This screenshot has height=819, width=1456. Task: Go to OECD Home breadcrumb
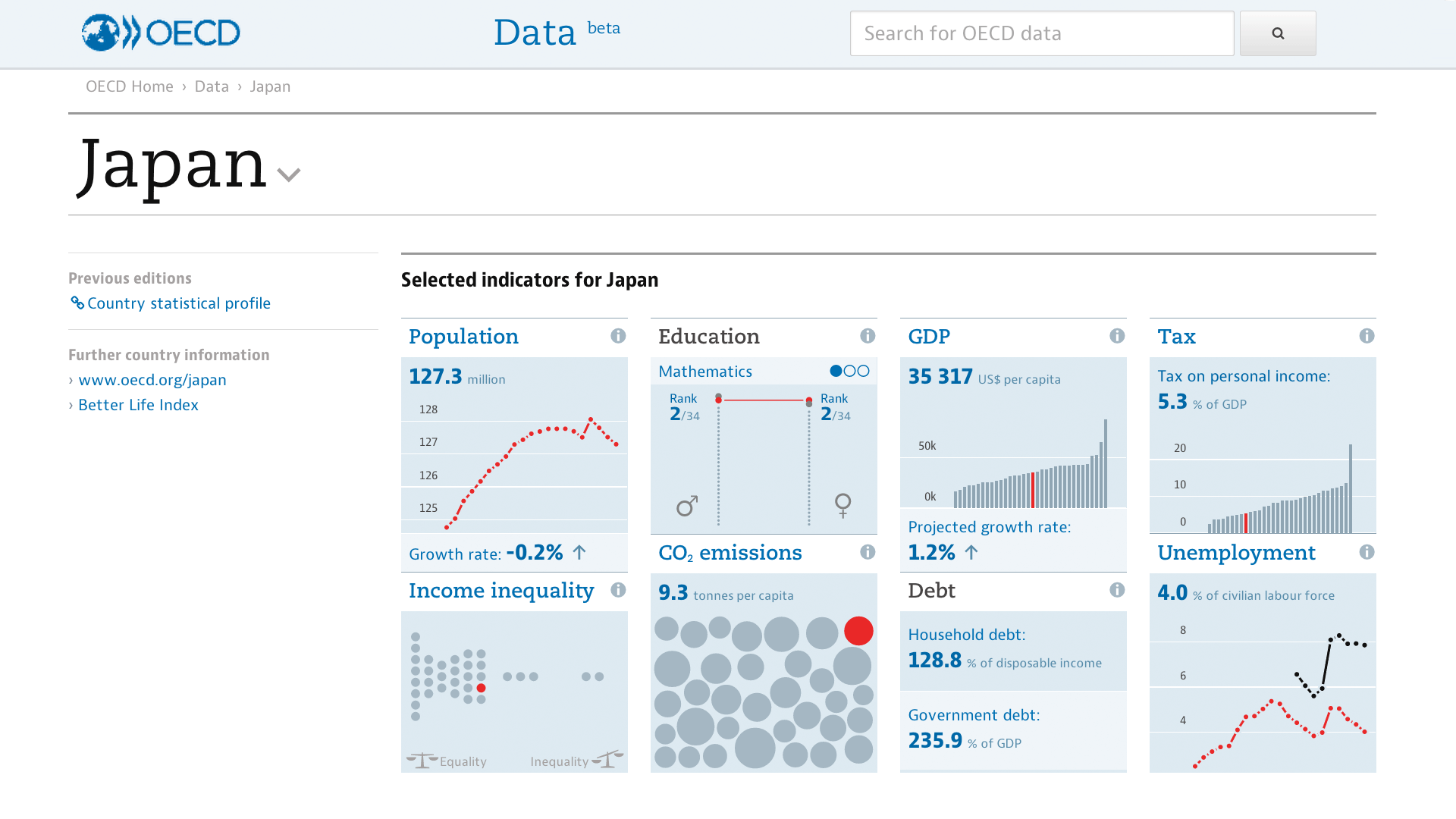[x=130, y=86]
